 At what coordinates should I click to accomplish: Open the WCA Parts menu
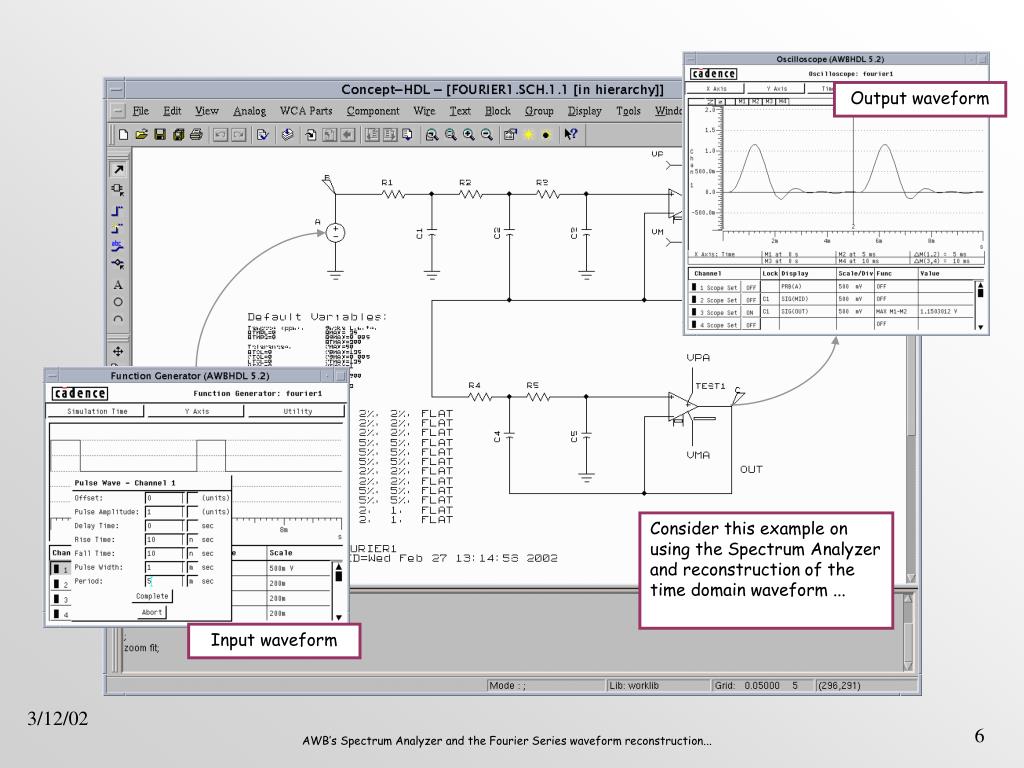pos(306,111)
